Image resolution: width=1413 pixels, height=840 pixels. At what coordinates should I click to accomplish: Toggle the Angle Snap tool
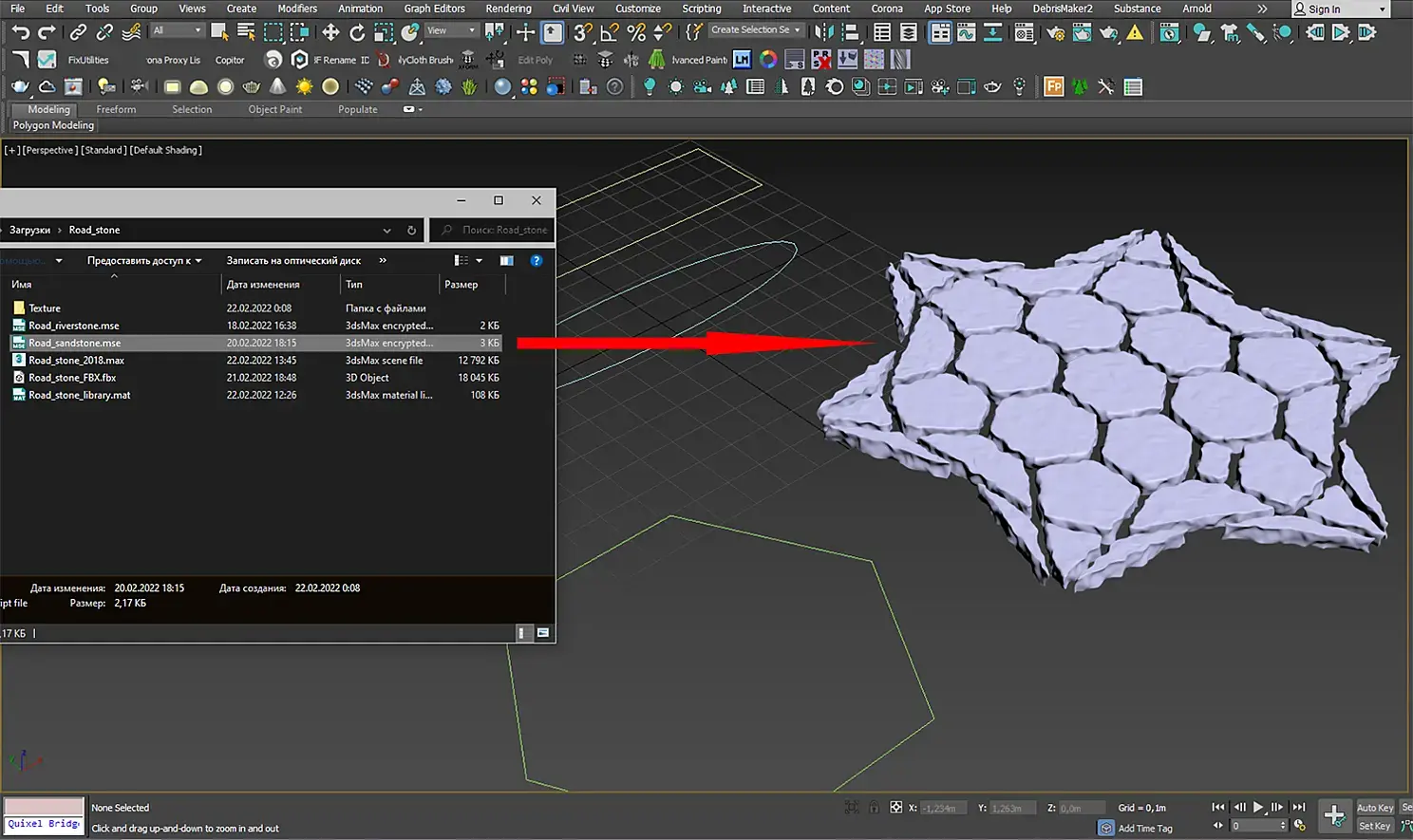coord(610,33)
